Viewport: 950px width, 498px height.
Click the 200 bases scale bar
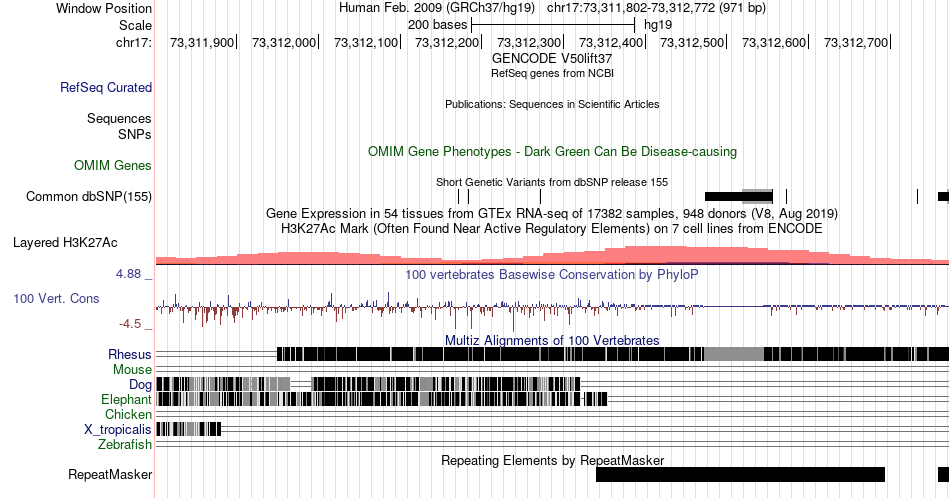pos(553,25)
